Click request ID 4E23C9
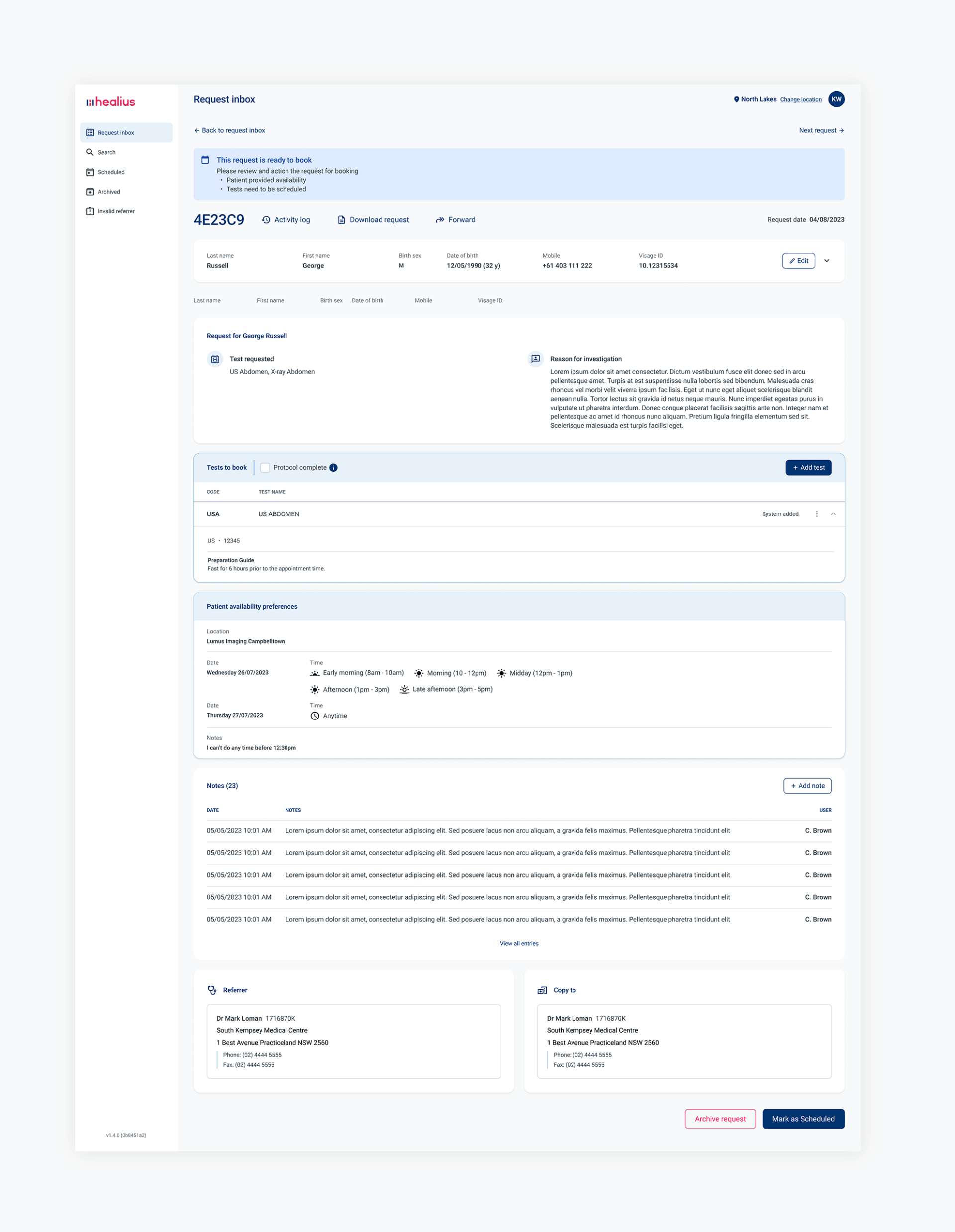 pyautogui.click(x=219, y=220)
